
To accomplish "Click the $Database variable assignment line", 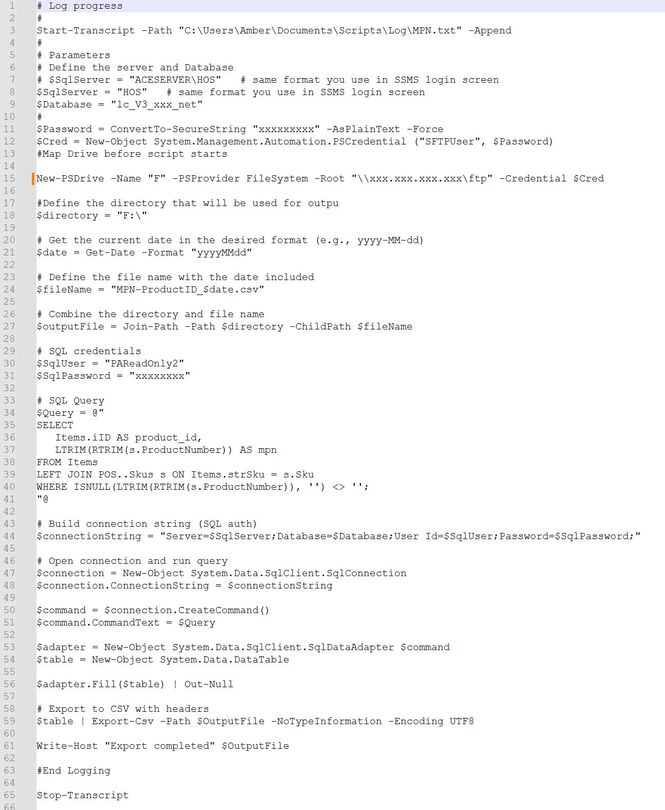I will [119, 104].
